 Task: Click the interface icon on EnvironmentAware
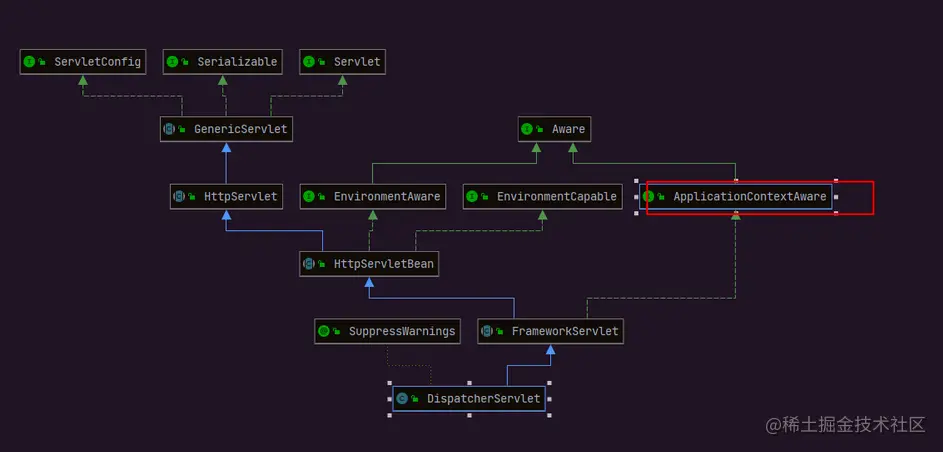(x=309, y=197)
